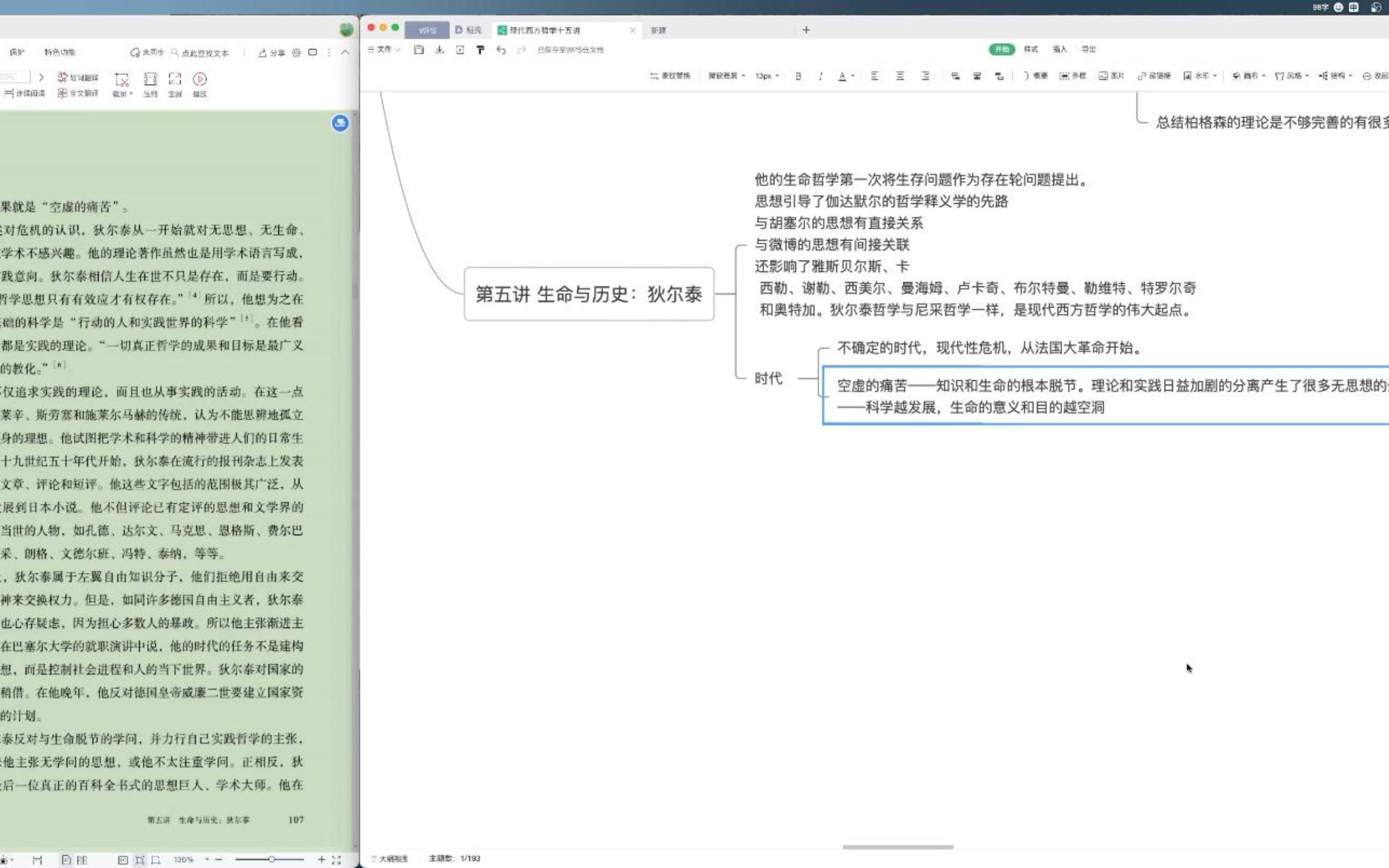Open the 文件 file menu
Screen dimensions: 1389x868
tap(384, 50)
